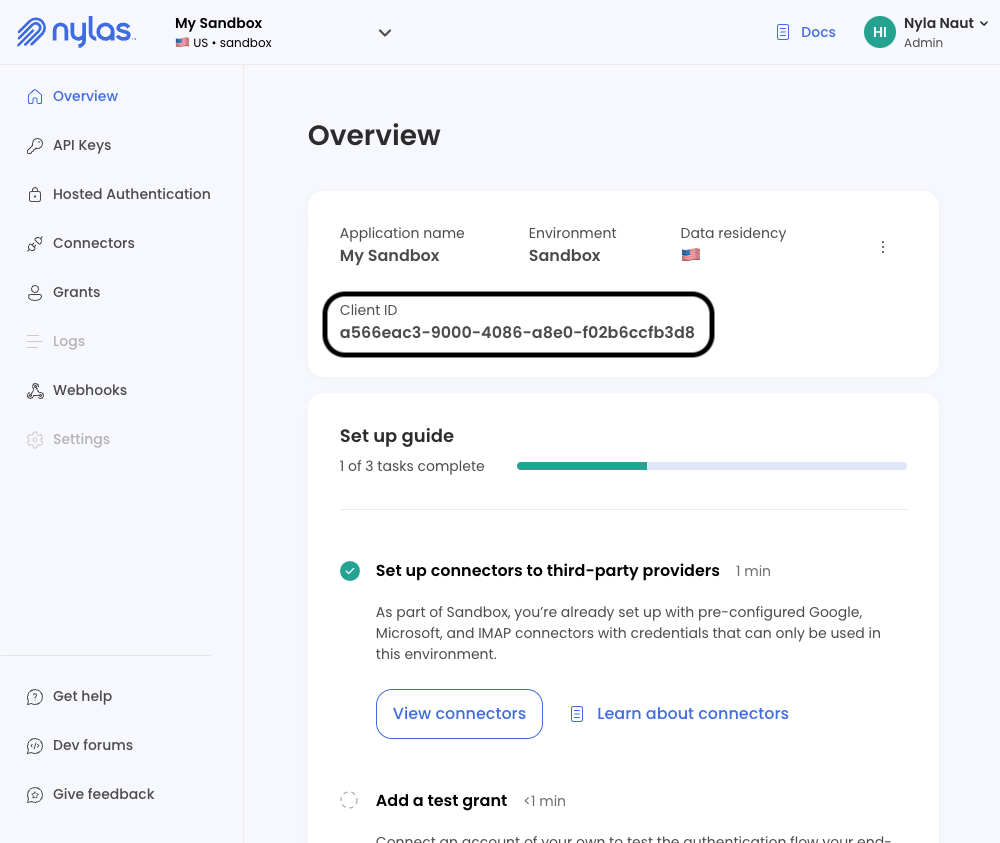Click the API Keys key icon
Image resolution: width=1000 pixels, height=843 pixels.
point(35,145)
